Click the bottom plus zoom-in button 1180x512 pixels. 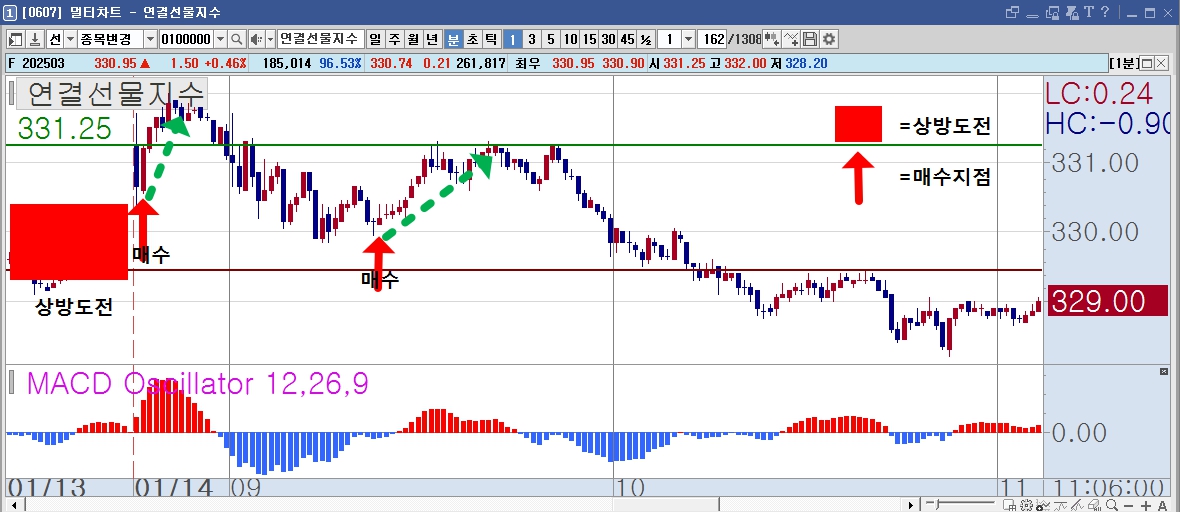tap(1146, 505)
